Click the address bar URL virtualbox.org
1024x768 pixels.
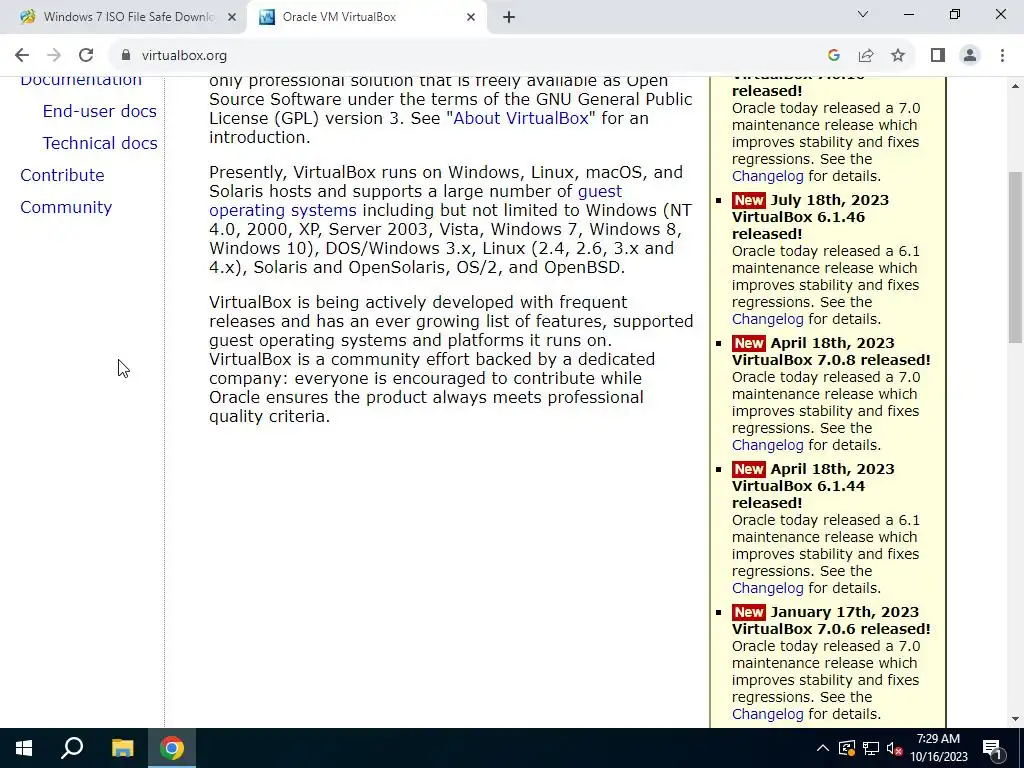click(184, 56)
